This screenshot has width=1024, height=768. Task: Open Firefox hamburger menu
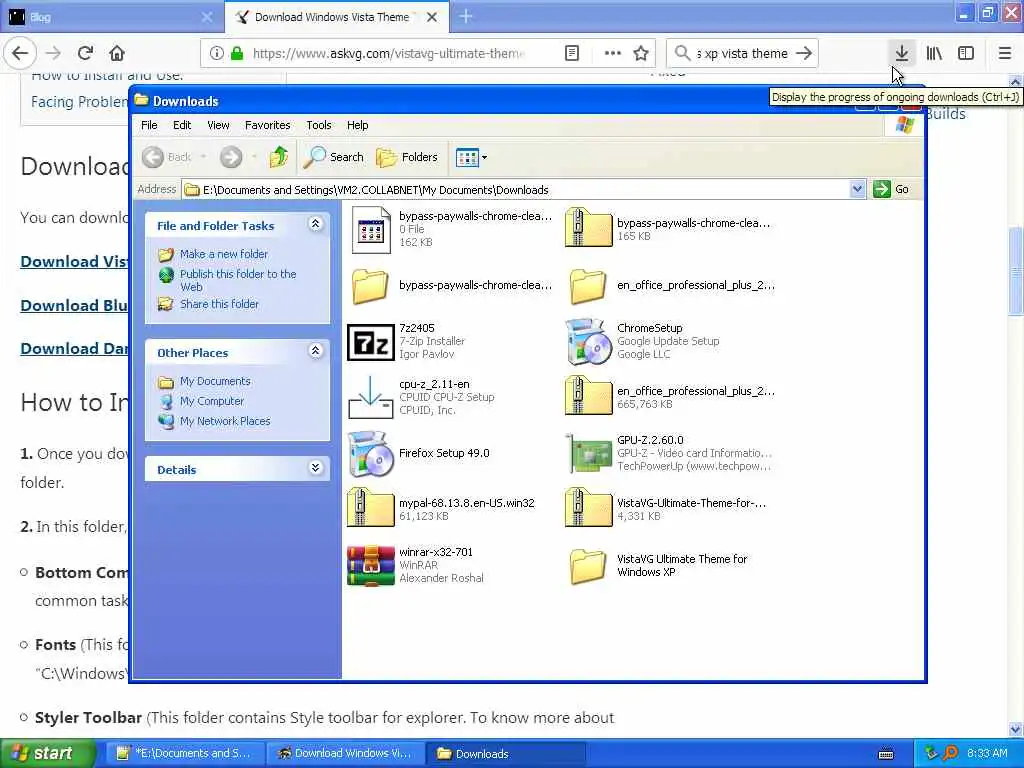pos(1004,53)
